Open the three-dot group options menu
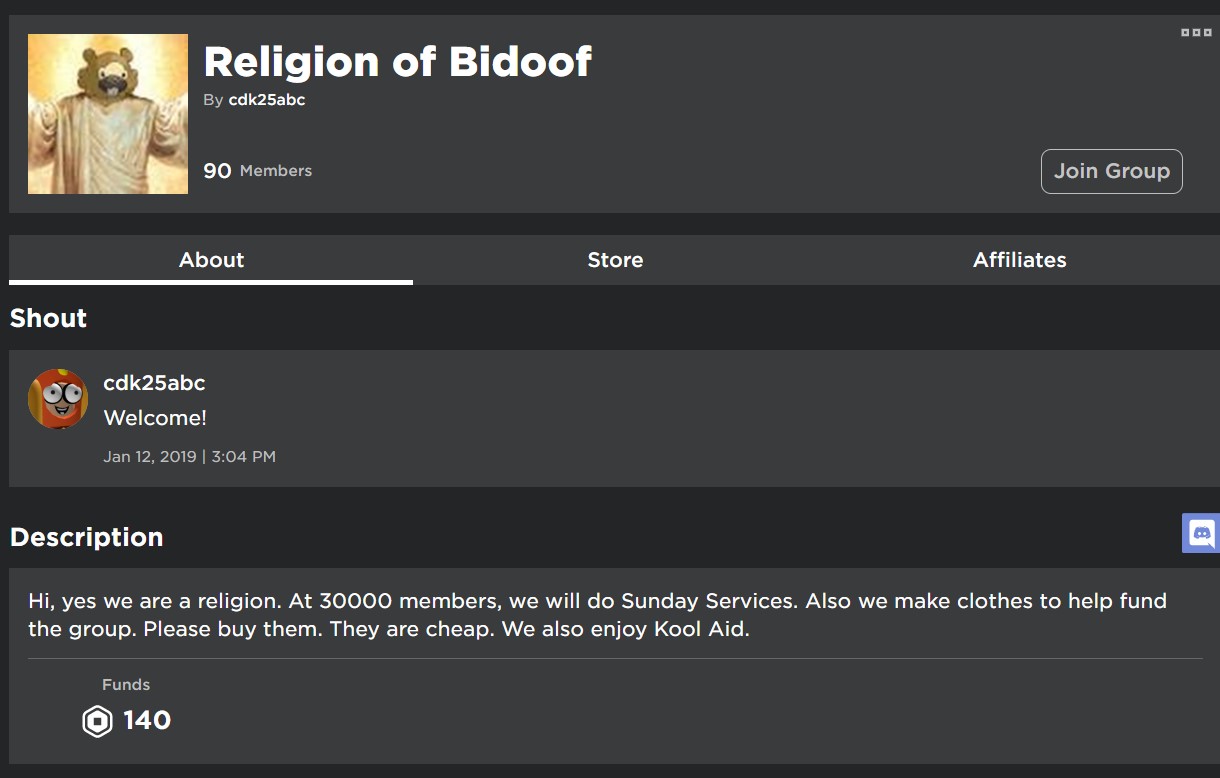The height and width of the screenshot is (778, 1220). 1196,33
